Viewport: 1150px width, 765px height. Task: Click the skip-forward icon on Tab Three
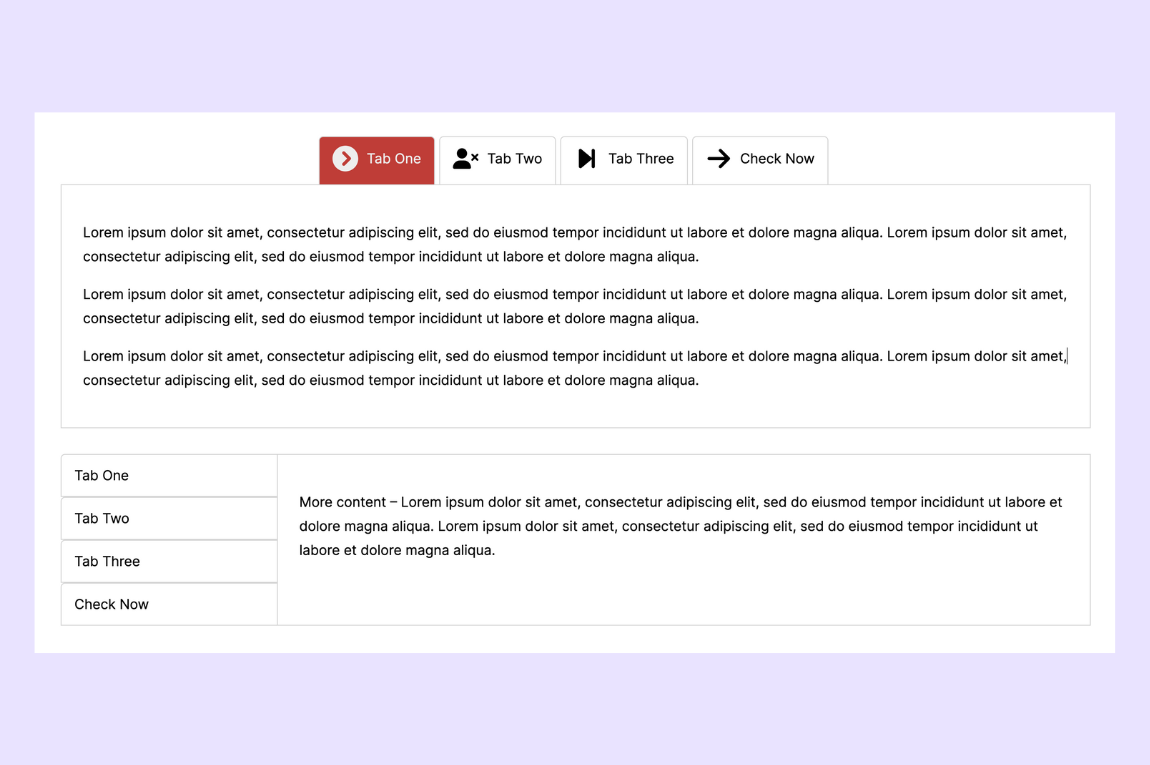tap(587, 157)
